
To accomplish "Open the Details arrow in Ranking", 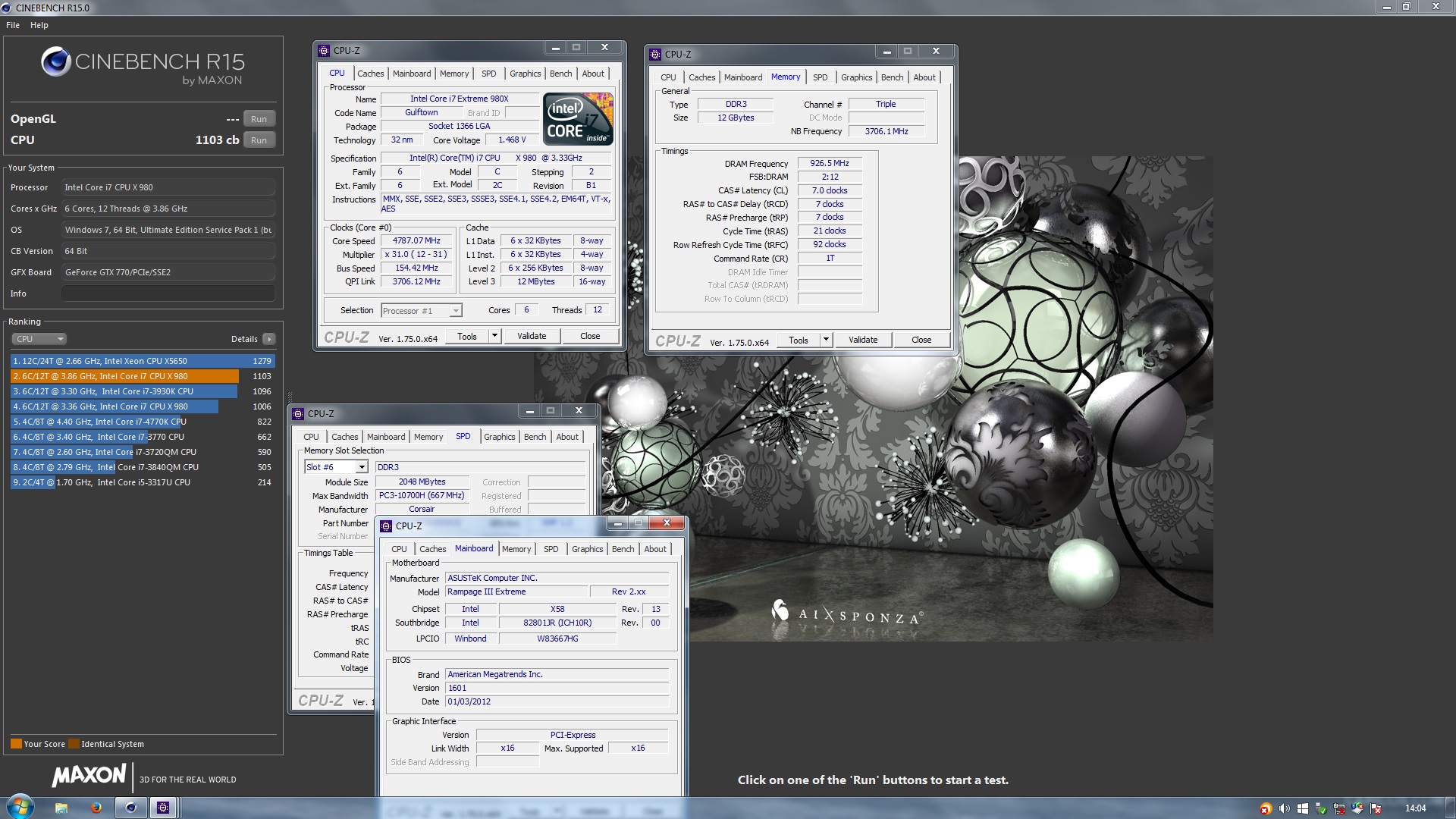I will coord(269,339).
